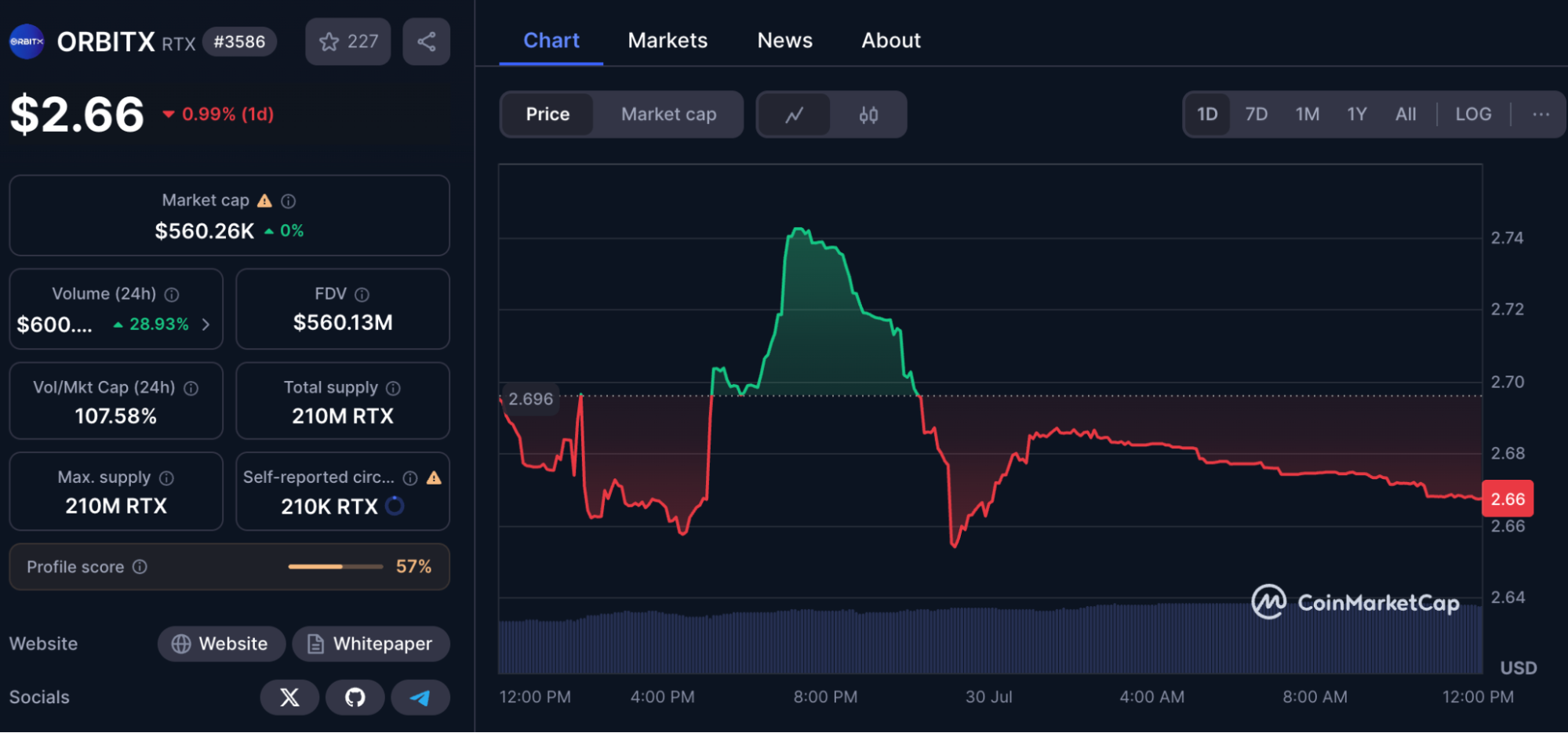Open the Markets tab
Viewport: 1568px width, 733px height.
pyautogui.click(x=668, y=41)
